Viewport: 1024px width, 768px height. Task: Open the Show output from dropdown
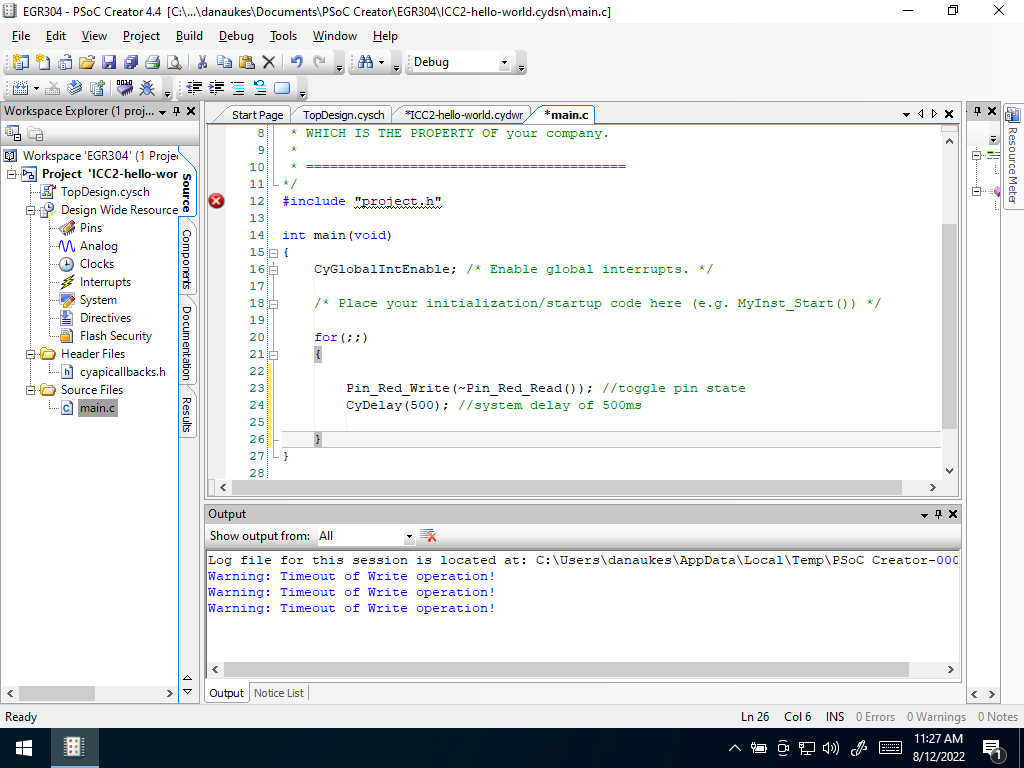click(x=409, y=536)
